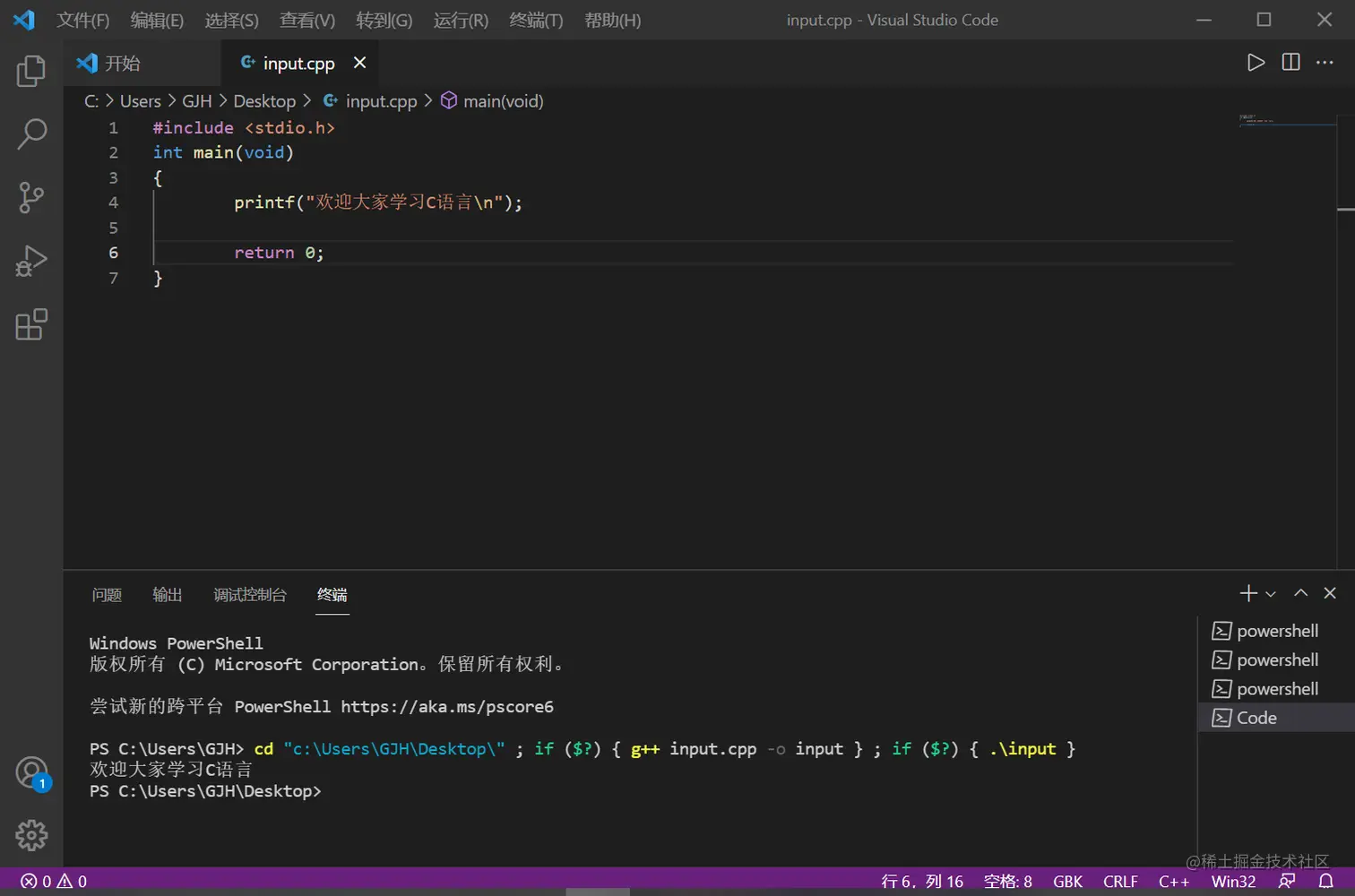Screen dimensions: 1355x896
Task: Open the Explorer view in activity bar
Action: pyautogui.click(x=31, y=71)
